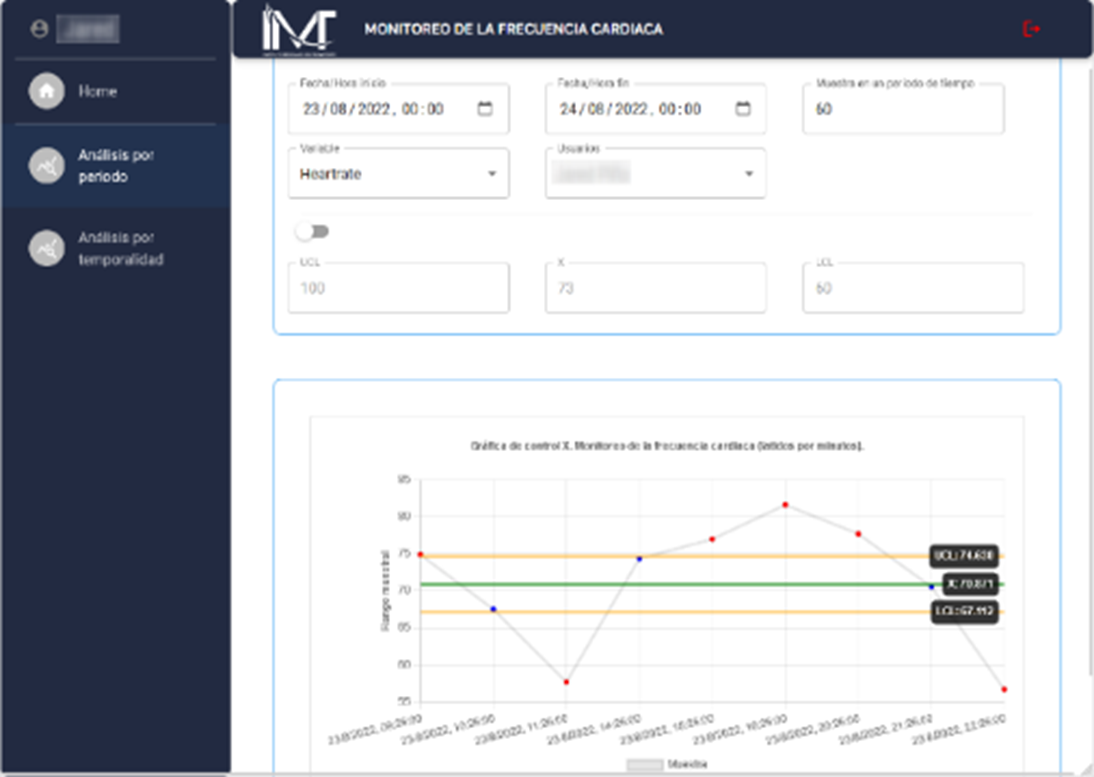Click the Análisis por periodo chart icon
This screenshot has height=777, width=1094.
tap(45, 166)
